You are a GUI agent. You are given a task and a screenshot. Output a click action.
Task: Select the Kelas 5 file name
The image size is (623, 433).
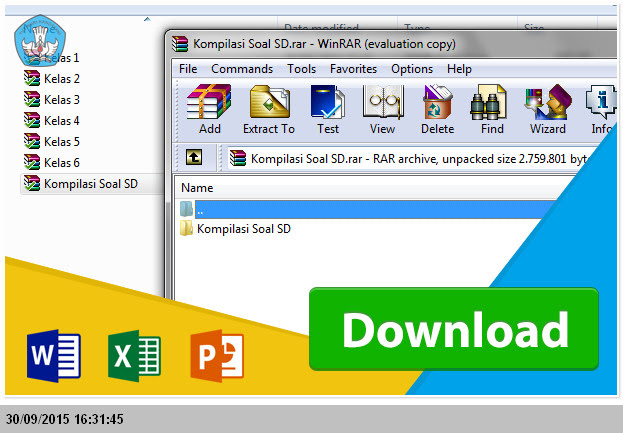(x=62, y=142)
